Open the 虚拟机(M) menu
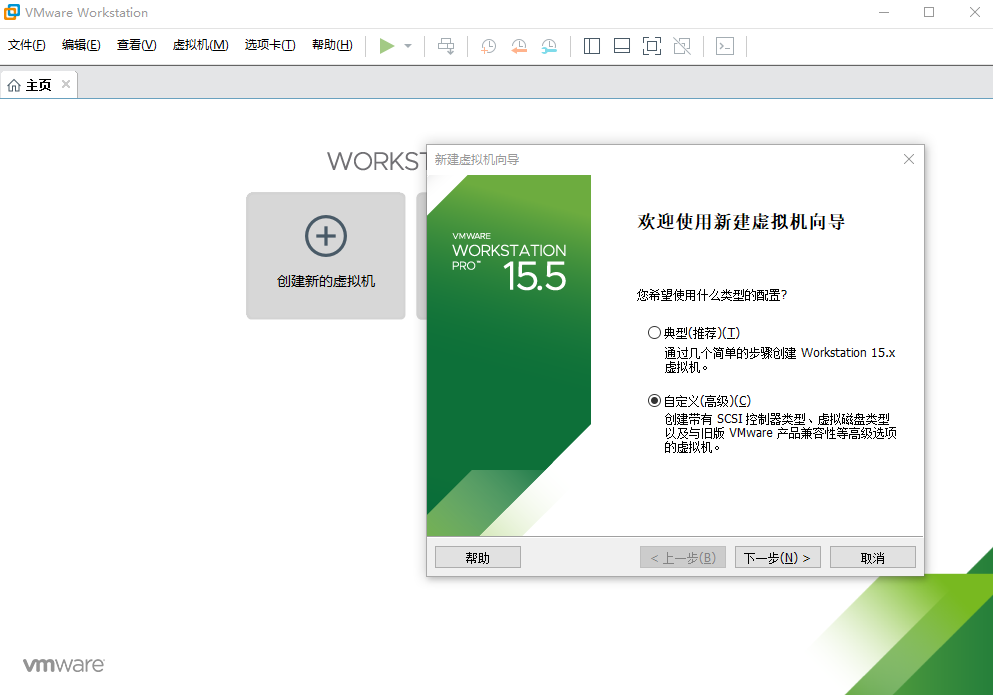Image resolution: width=993 pixels, height=695 pixels. point(200,45)
